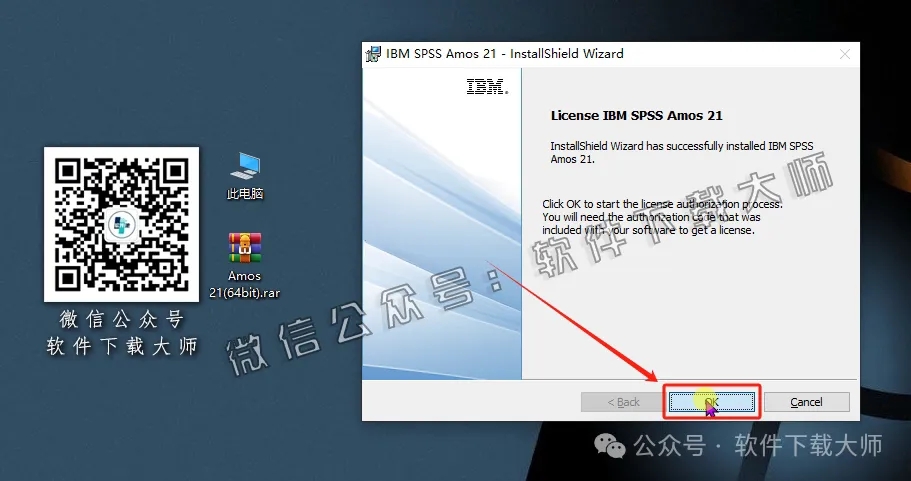The width and height of the screenshot is (911, 481).
Task: Click the "successfully installed IBM SPSS Amos 21" message
Action: tap(682, 152)
